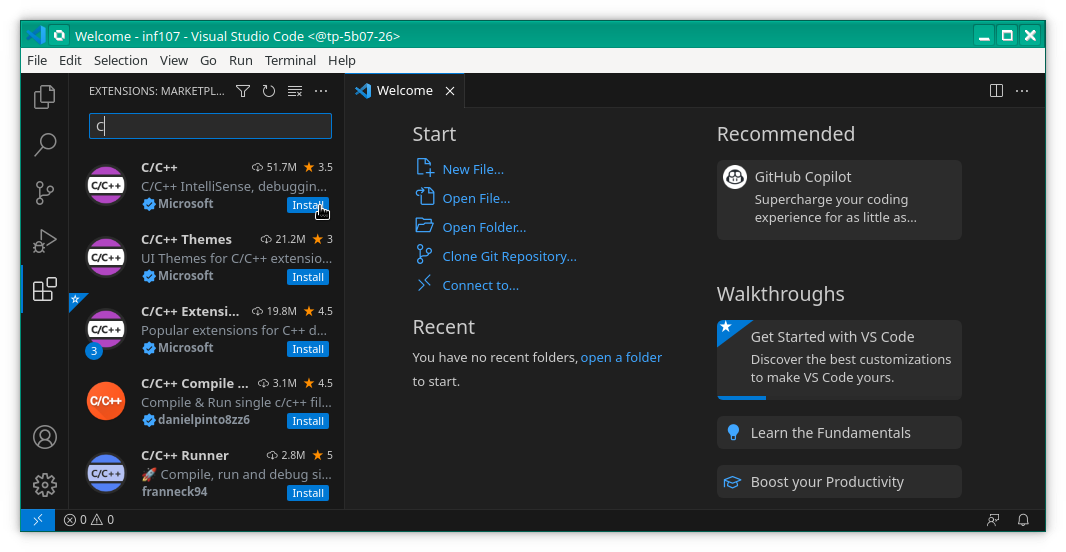Open the C/C++ Runner extension title
This screenshot has width=1066, height=552.
185,455
